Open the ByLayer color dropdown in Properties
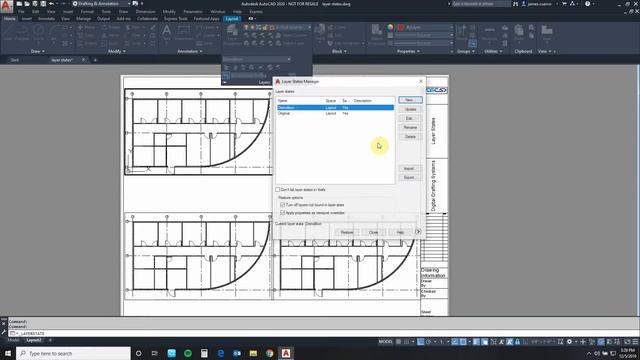The image size is (640, 360). tap(451, 27)
